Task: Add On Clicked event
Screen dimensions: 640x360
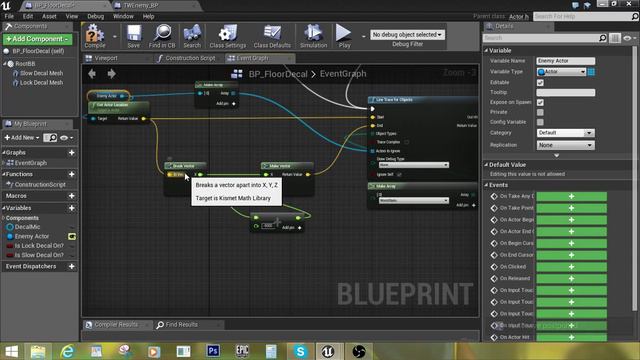Action: point(571,267)
